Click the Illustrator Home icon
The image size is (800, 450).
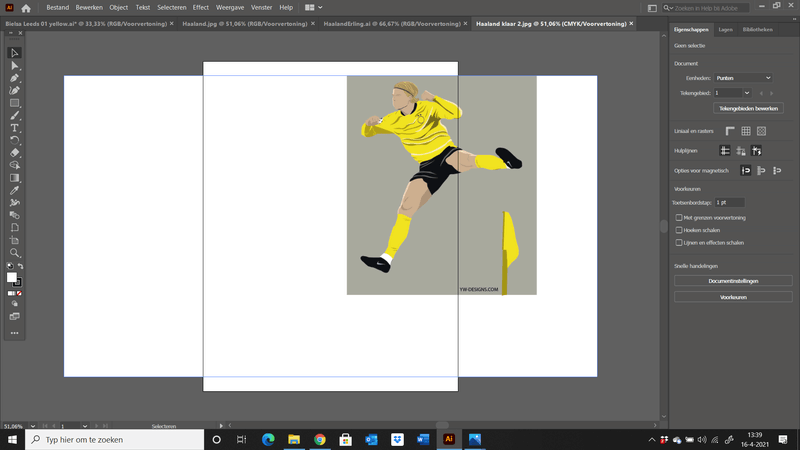click(26, 8)
